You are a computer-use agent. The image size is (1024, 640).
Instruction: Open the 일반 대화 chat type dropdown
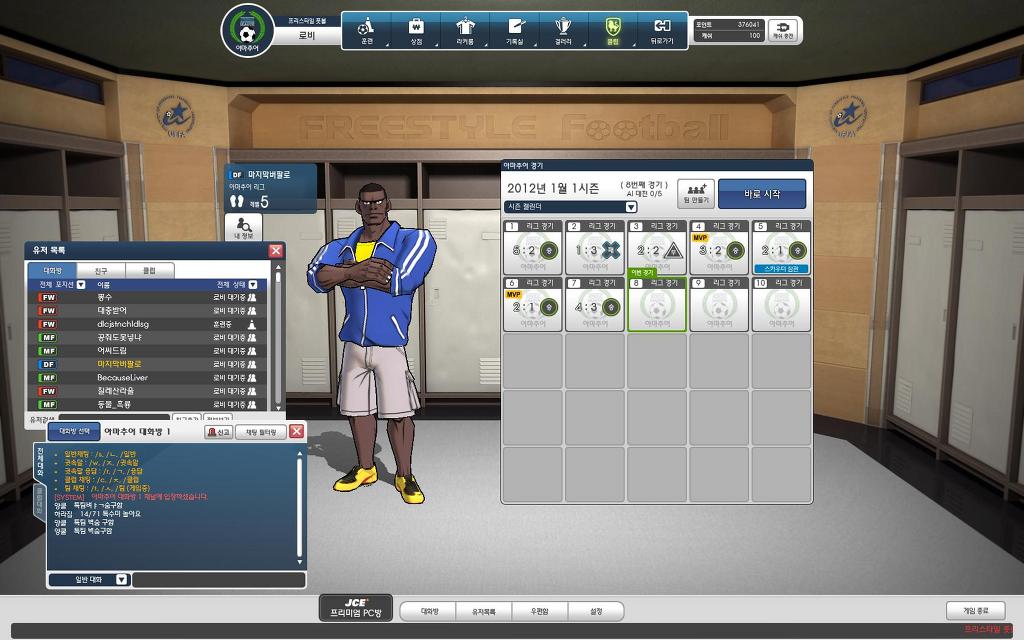click(121, 579)
